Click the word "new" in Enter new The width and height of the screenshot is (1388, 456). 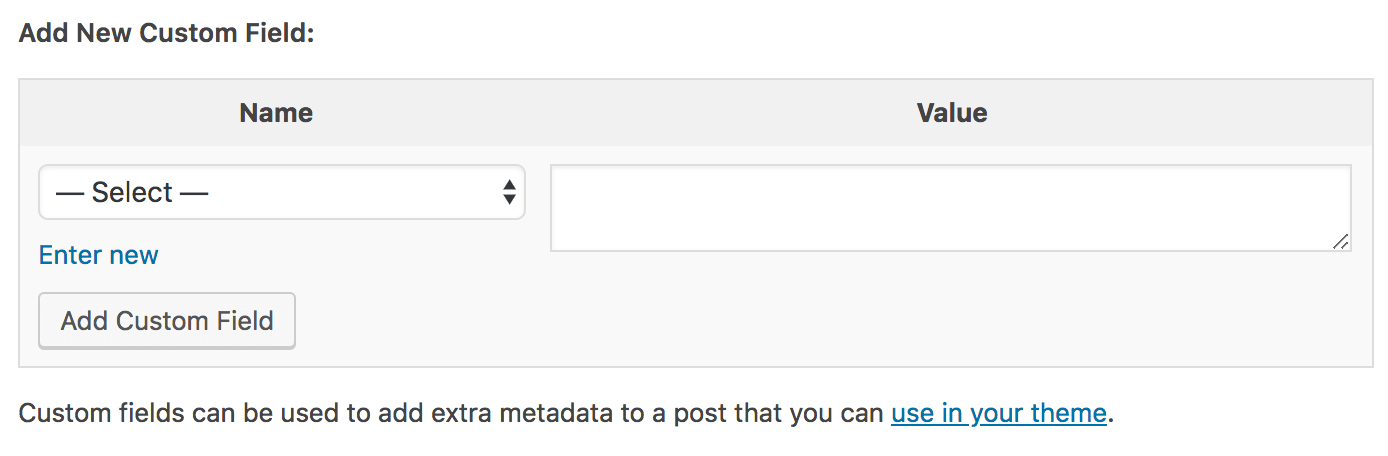coord(134,255)
